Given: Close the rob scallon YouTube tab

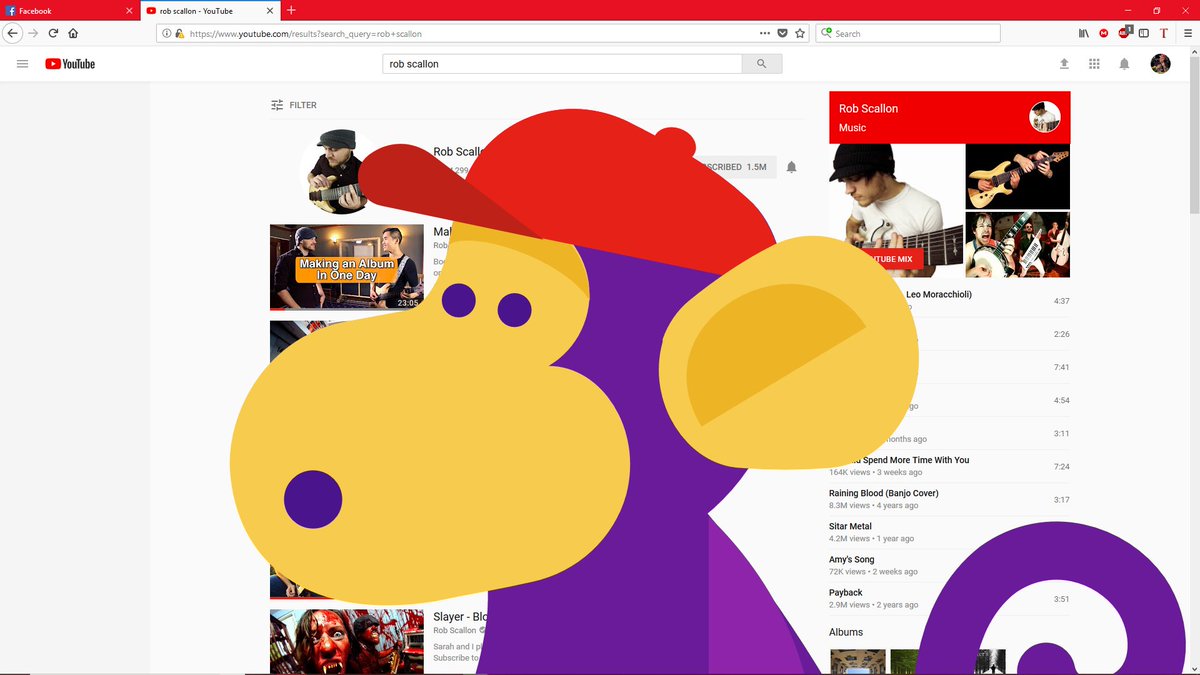Looking at the screenshot, I should (270, 10).
